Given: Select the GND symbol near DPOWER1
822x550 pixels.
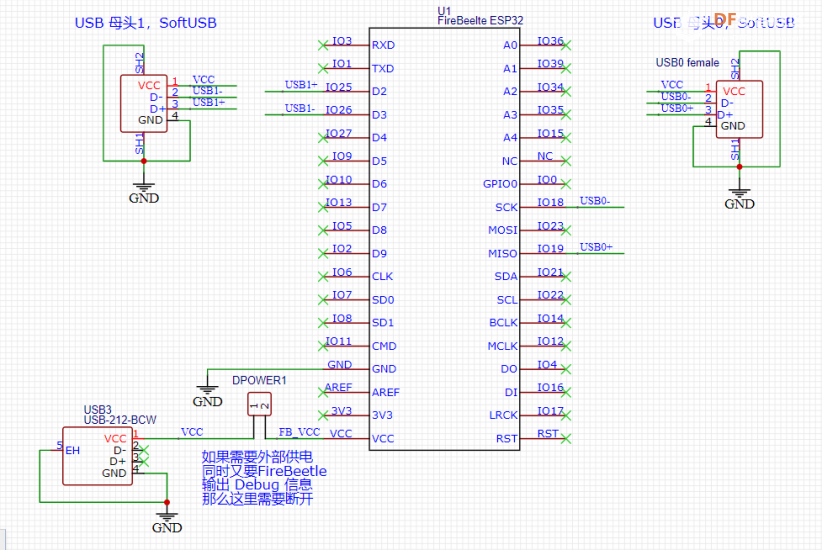Looking at the screenshot, I should tap(208, 396).
